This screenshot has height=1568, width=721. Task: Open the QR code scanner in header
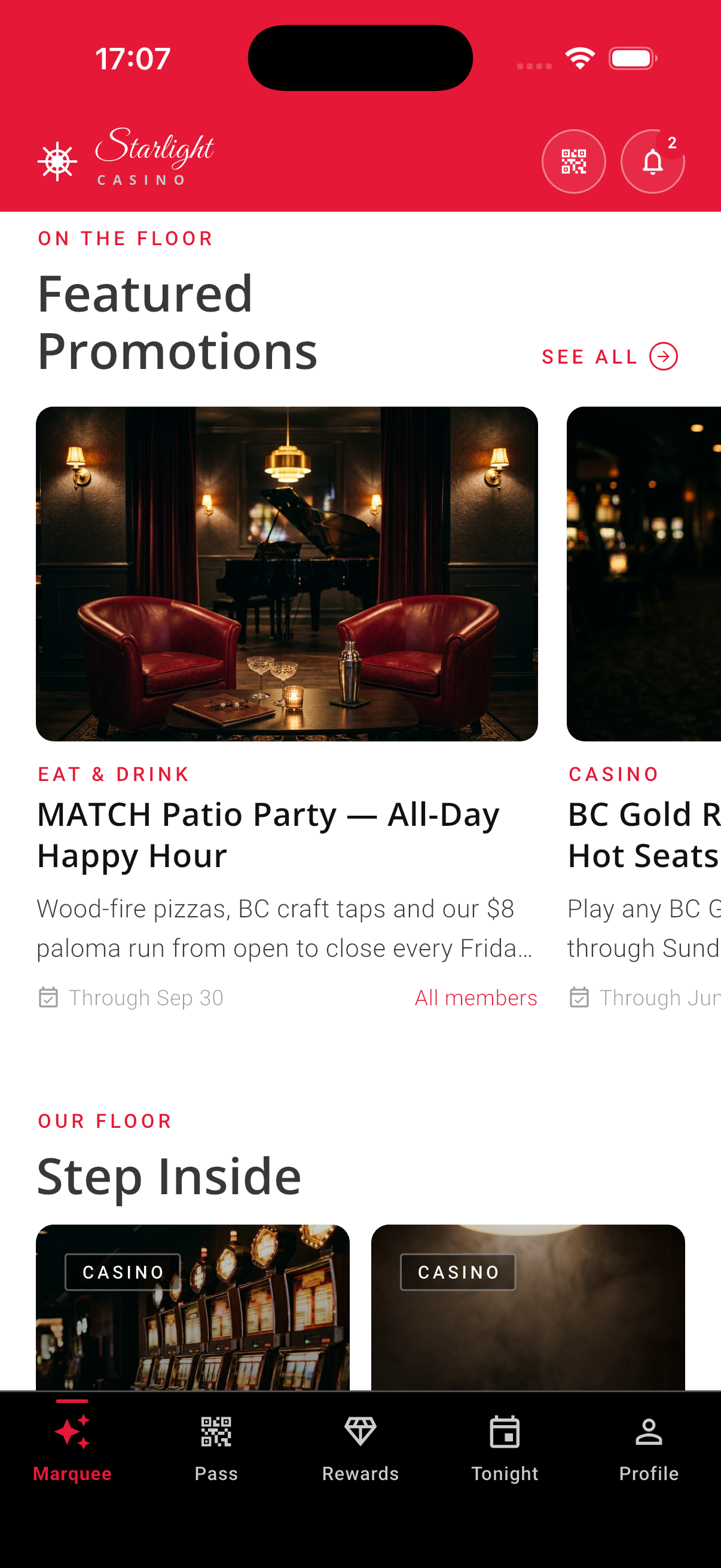[x=573, y=161]
